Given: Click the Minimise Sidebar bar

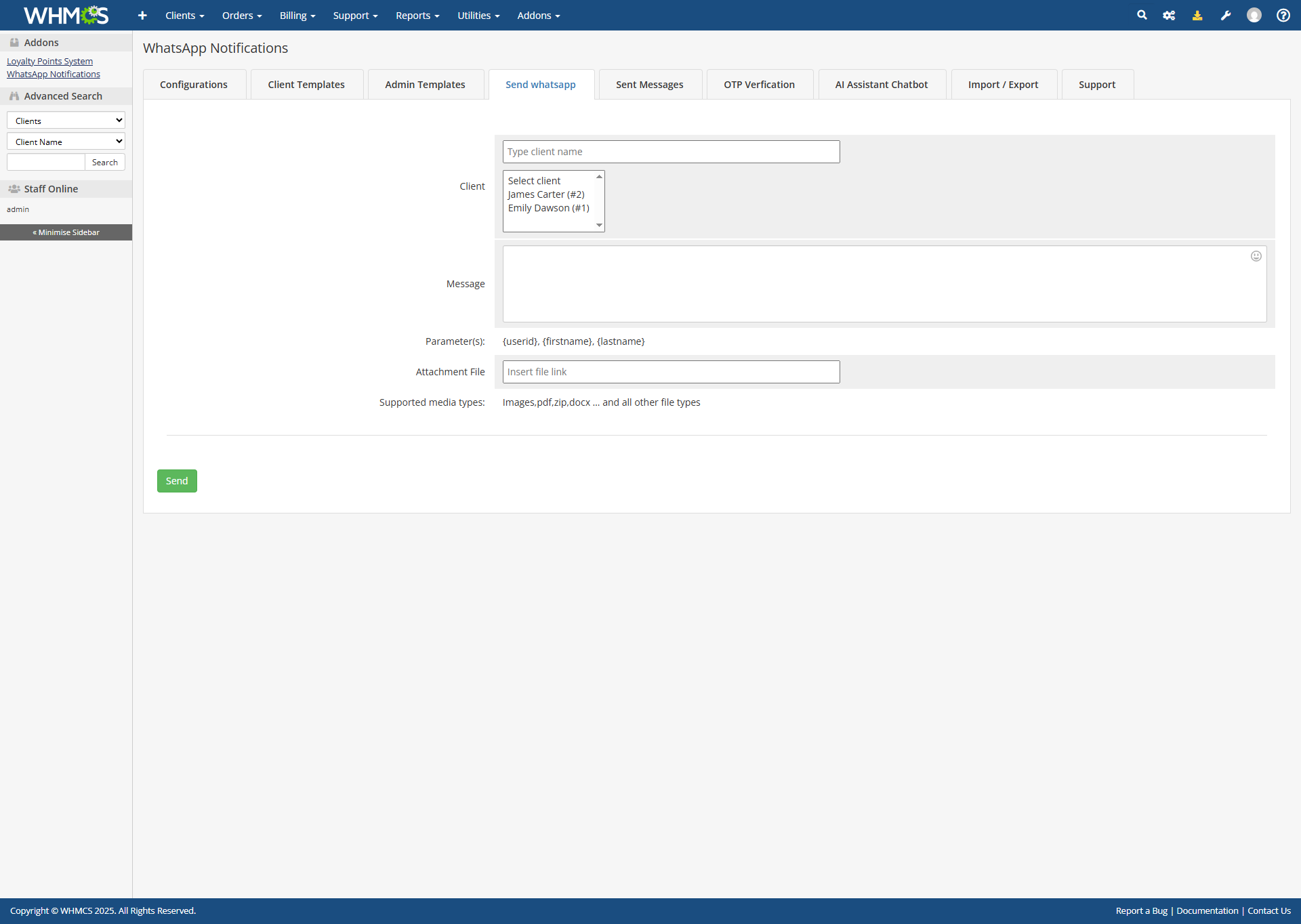Looking at the screenshot, I should pos(66,232).
